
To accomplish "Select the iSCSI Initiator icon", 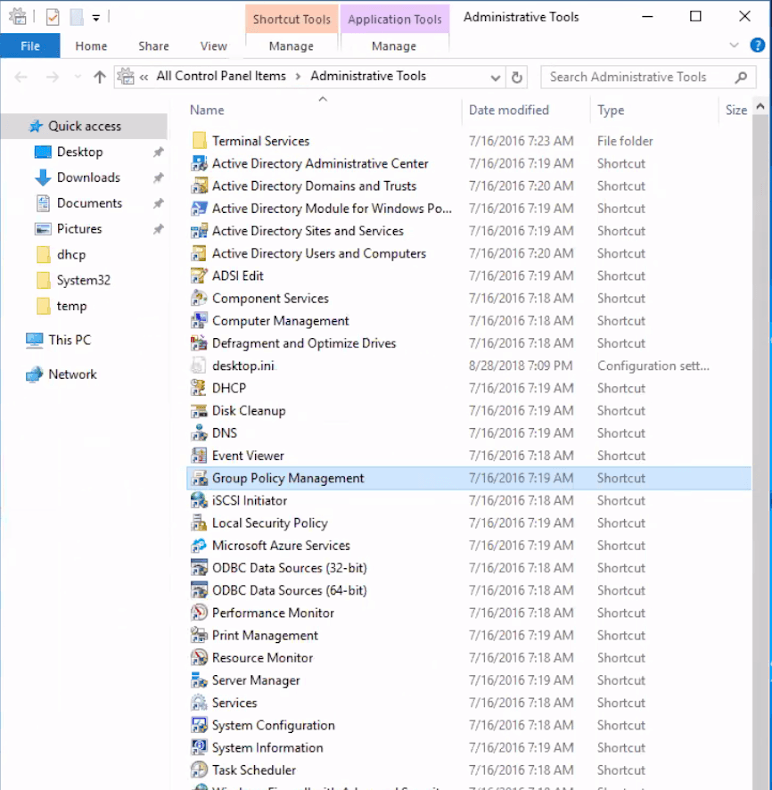I will [199, 500].
